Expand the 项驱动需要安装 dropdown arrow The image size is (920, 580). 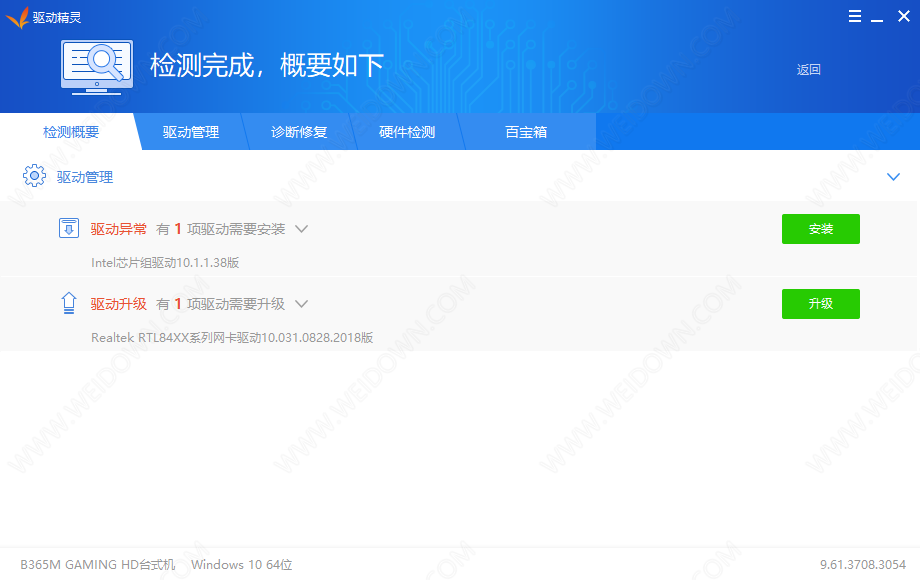coord(301,229)
